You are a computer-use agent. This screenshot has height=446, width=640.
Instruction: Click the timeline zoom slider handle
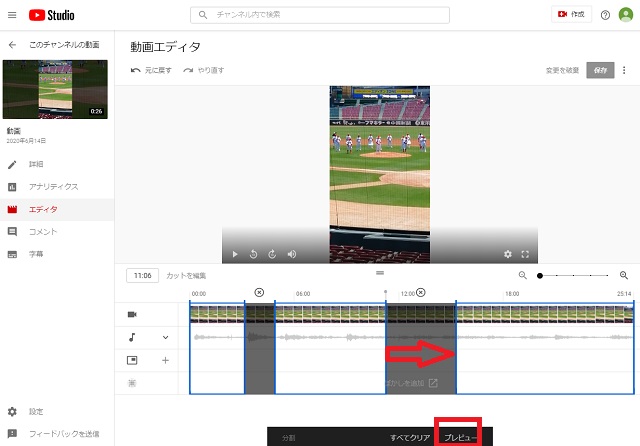(540, 276)
